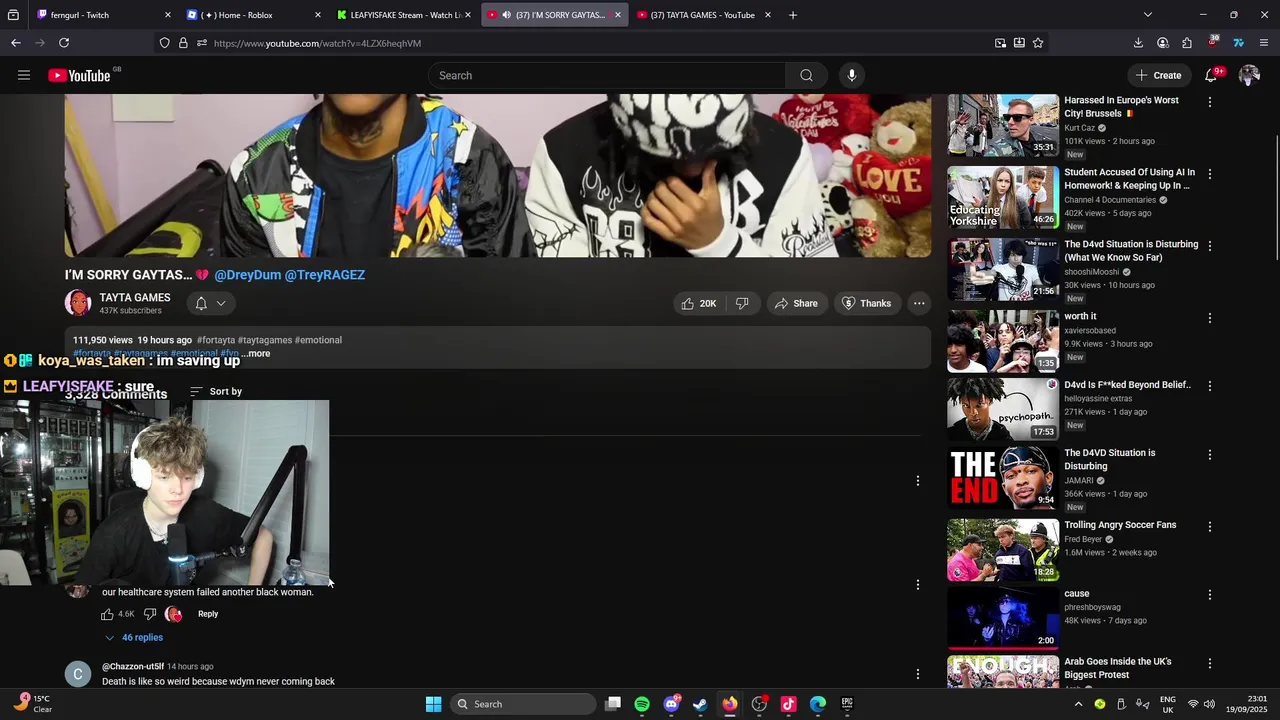This screenshot has height=720, width=1280.
Task: Open YouTube notifications bell
Action: point(1211,75)
